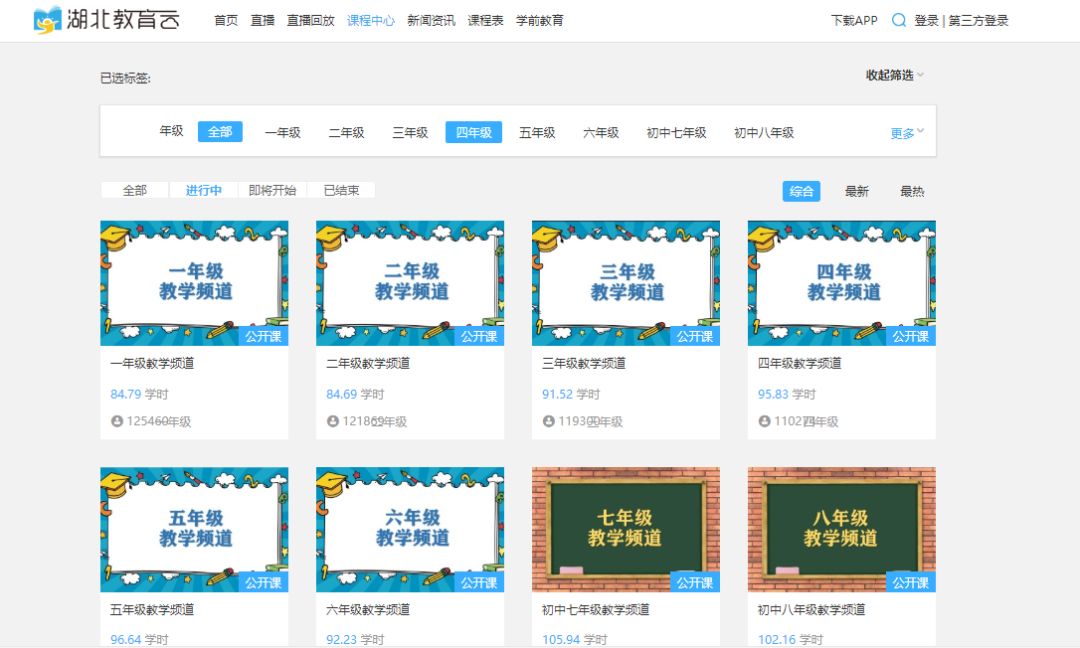Click user count icon on 四年级教学频道 card

click(764, 421)
